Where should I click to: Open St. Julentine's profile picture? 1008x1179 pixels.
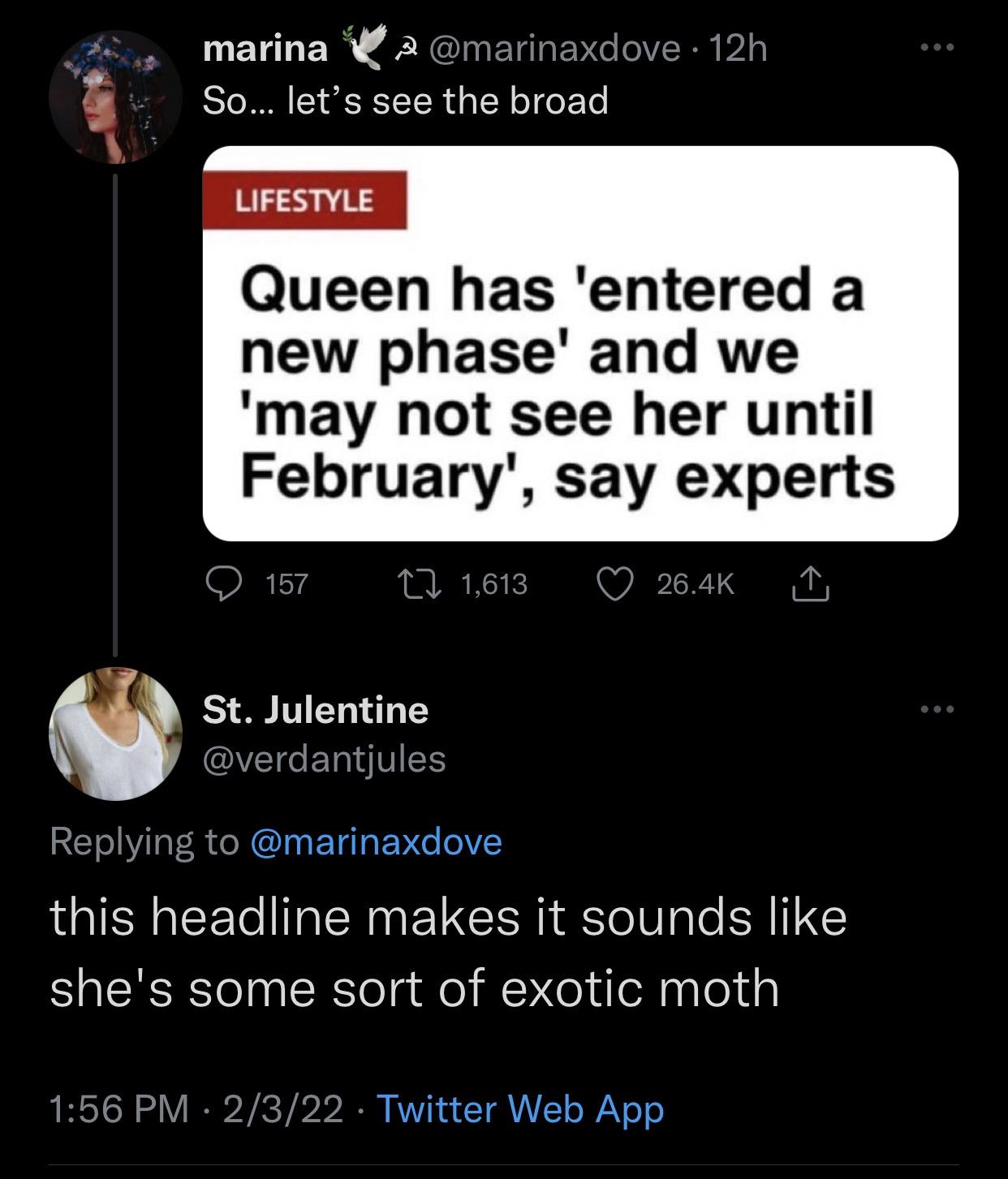coord(115,734)
